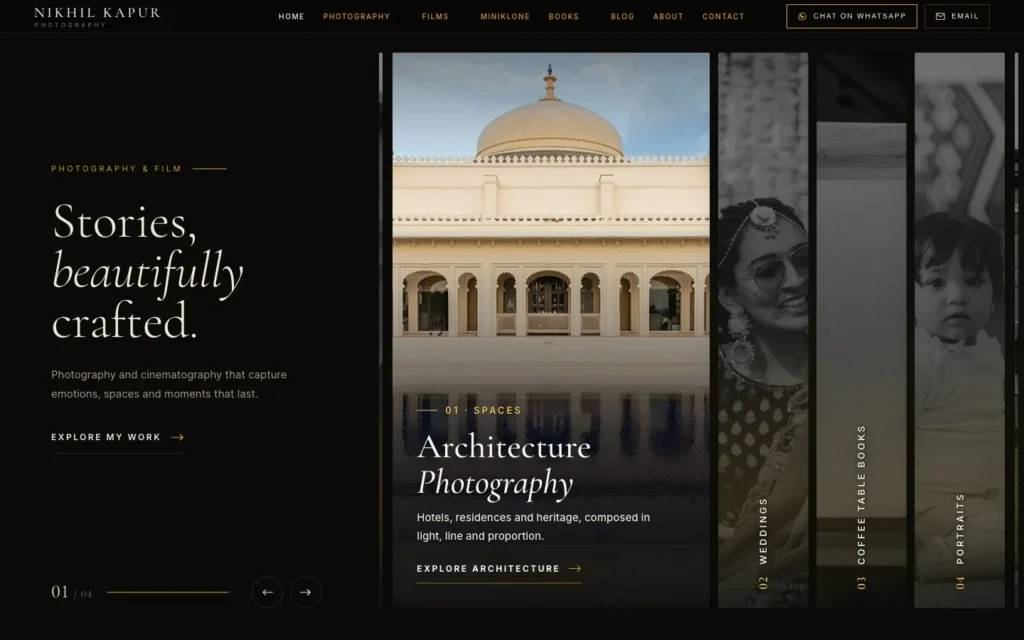Click the 01 · Spaces label
1024x640 pixels.
coord(483,410)
